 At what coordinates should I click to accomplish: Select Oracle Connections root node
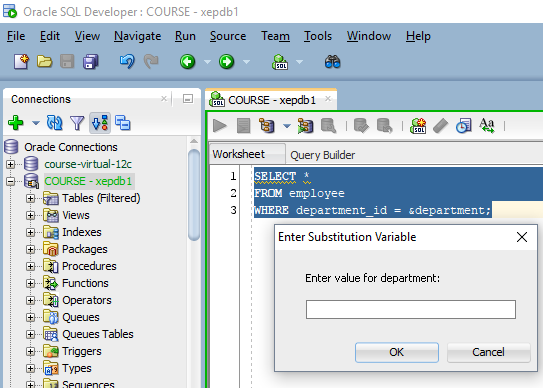tap(71, 147)
